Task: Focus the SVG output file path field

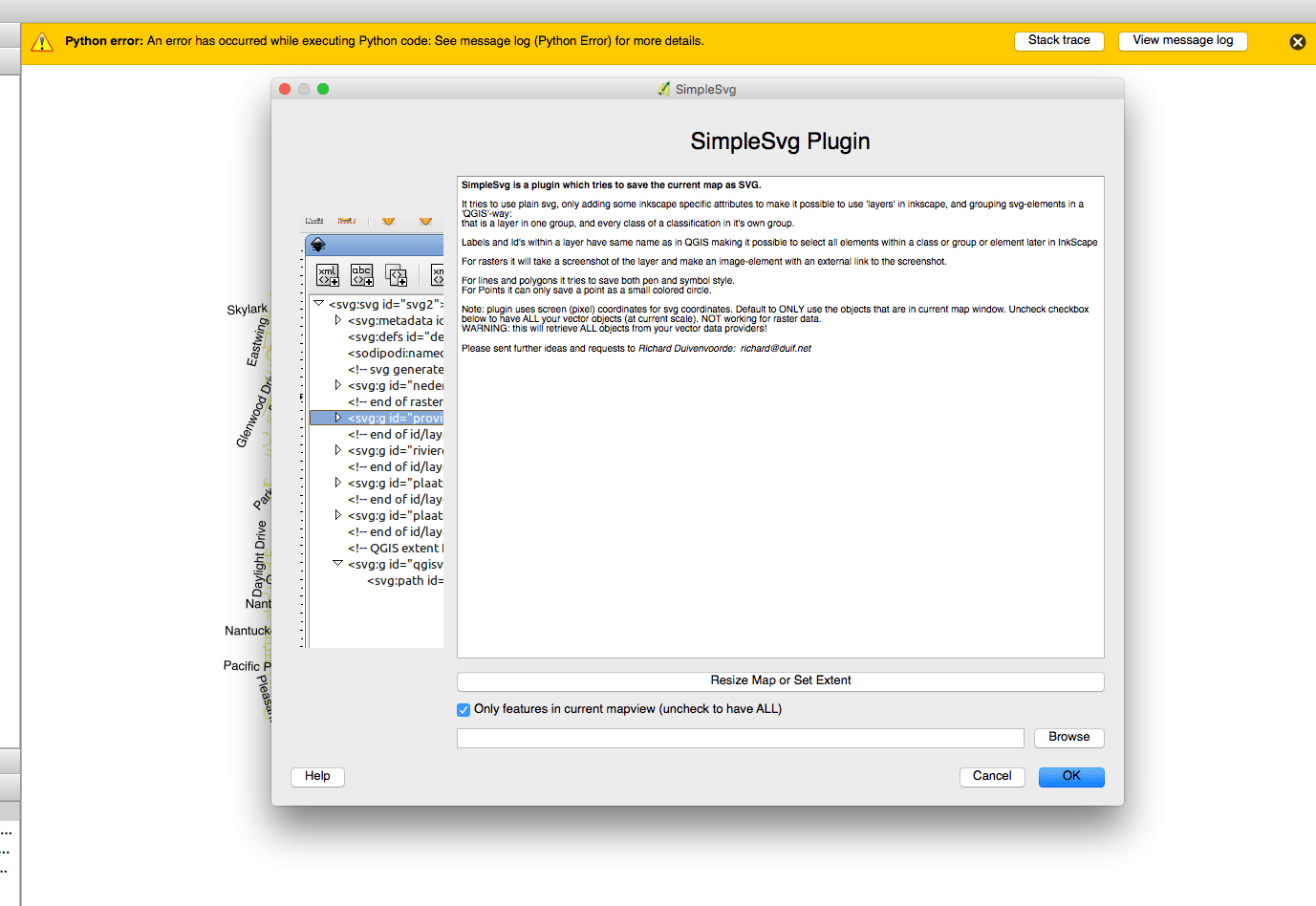Action: point(741,738)
